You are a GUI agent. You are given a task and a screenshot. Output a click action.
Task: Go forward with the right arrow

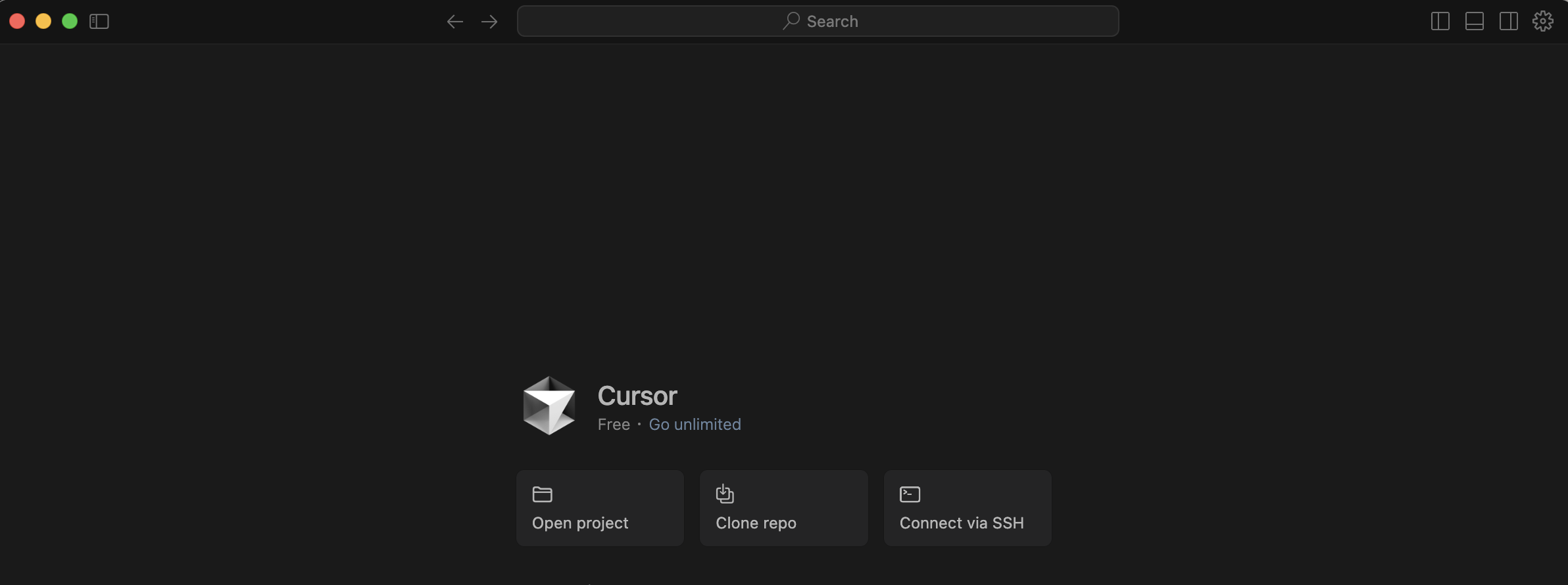pos(489,22)
